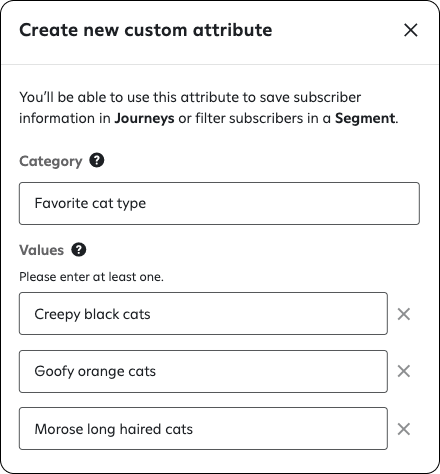Show help about attribute Values
This screenshot has height=474, width=440.
[x=79, y=250]
